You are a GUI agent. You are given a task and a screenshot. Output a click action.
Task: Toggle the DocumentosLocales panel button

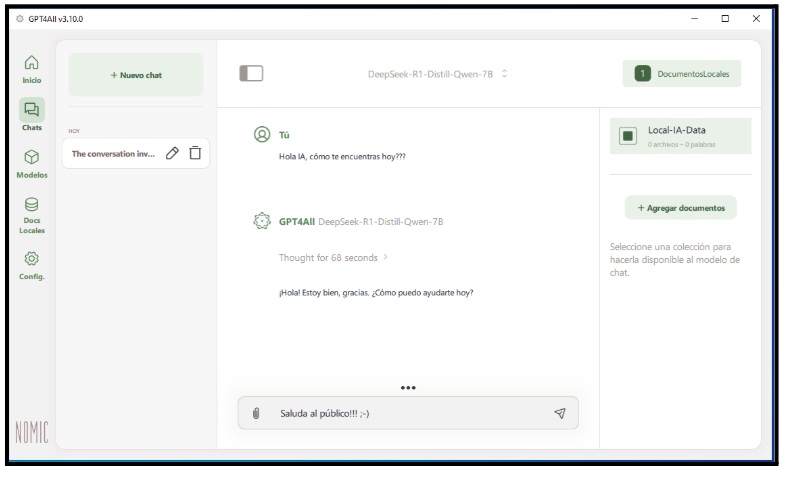(681, 74)
